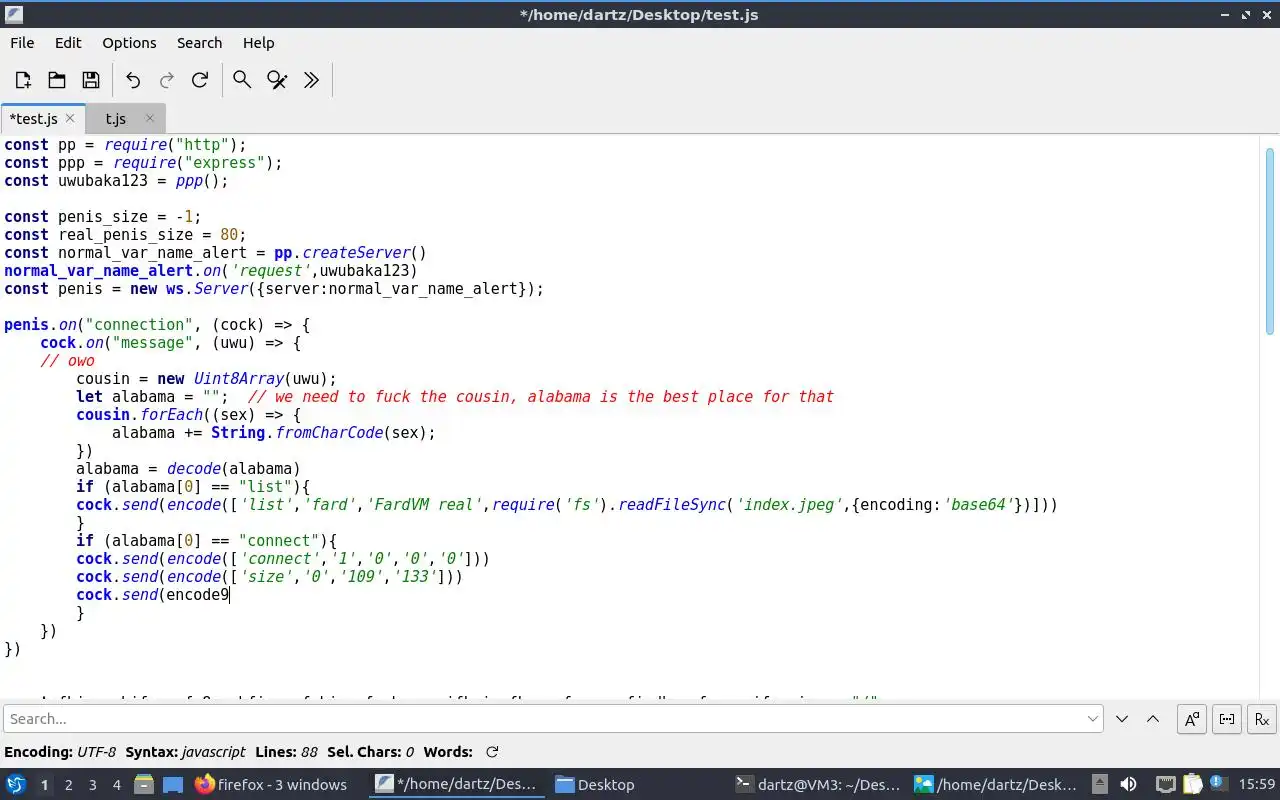The height and width of the screenshot is (800, 1280).
Task: Click the Sel. Chars: 0 status entry
Action: 370,752
